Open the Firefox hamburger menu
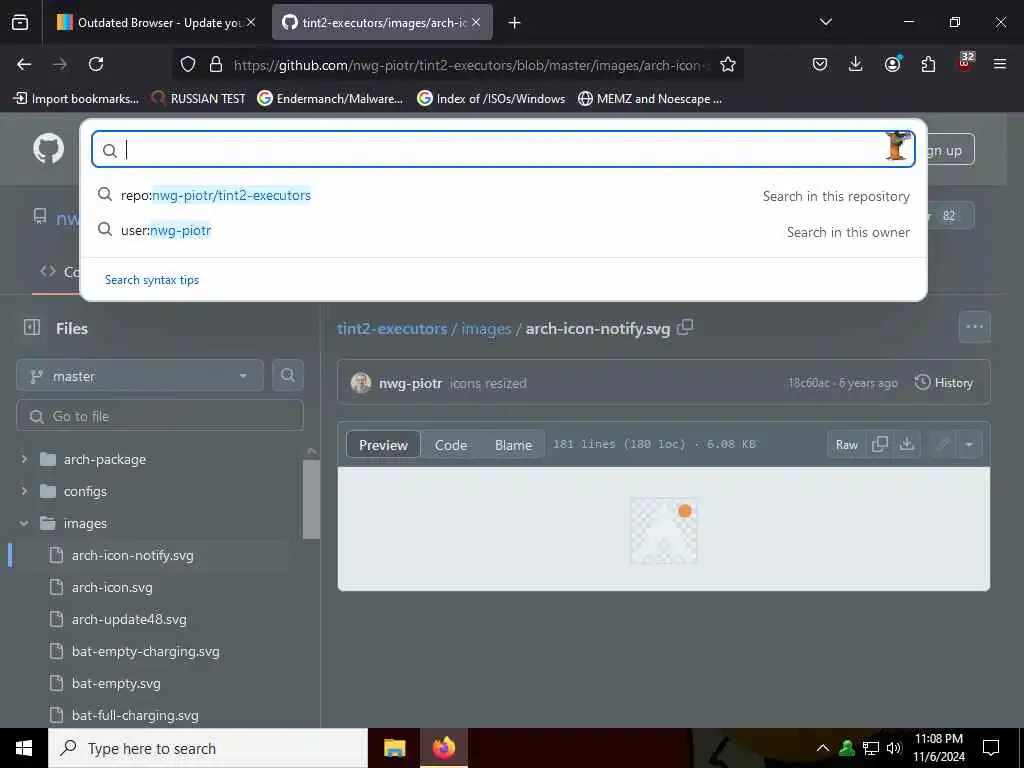 tap(1000, 64)
